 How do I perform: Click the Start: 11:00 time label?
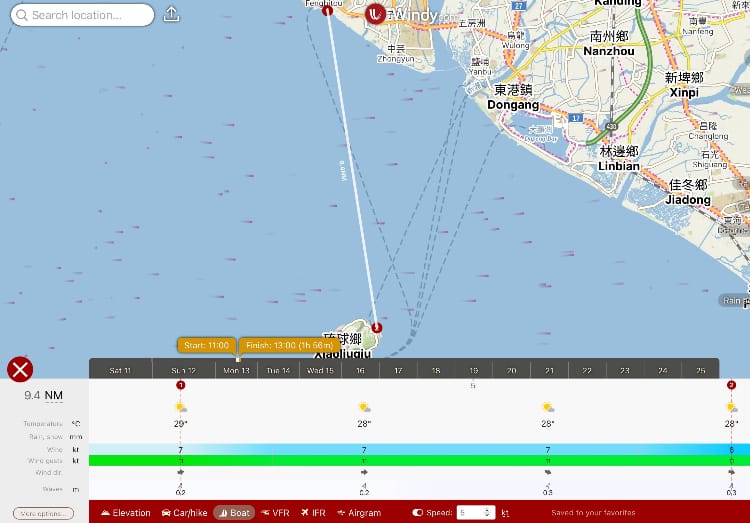206,345
